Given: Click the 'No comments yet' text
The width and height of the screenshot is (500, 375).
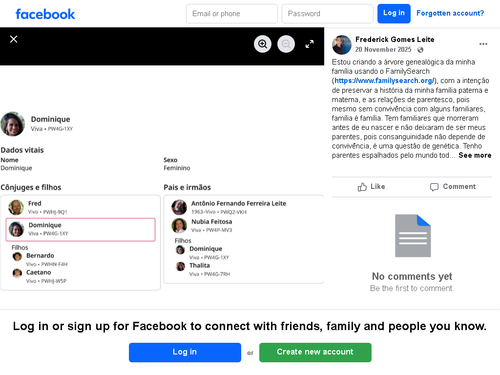Looking at the screenshot, I should click(412, 276).
